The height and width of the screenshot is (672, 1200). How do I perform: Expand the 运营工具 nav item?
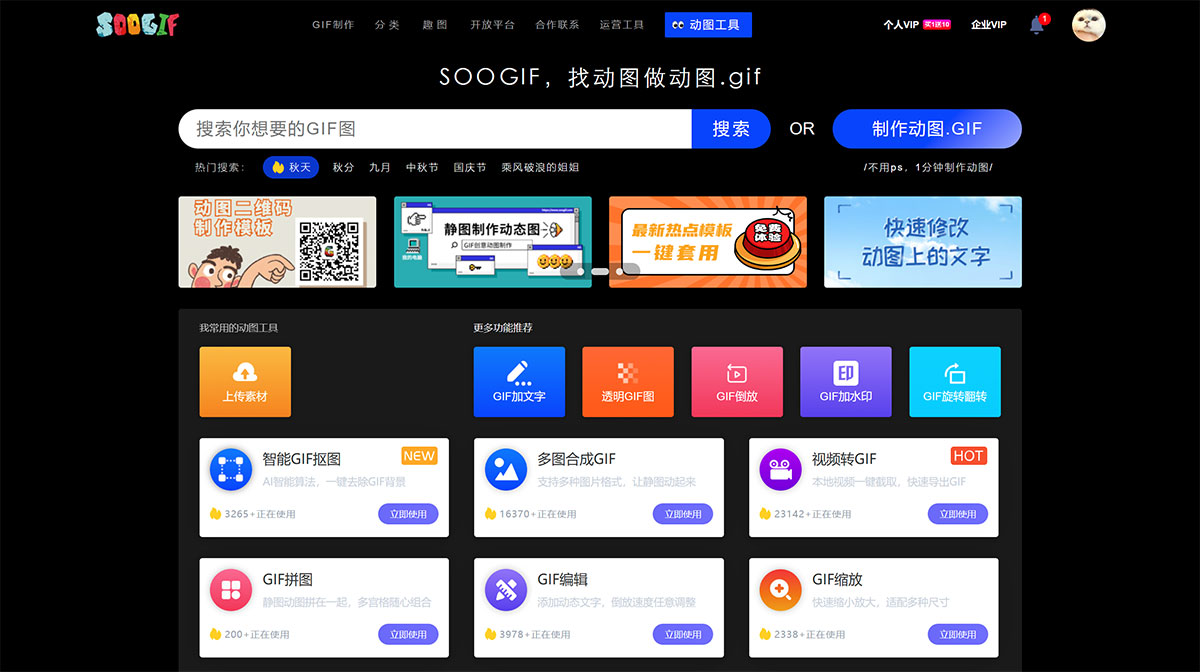point(622,24)
